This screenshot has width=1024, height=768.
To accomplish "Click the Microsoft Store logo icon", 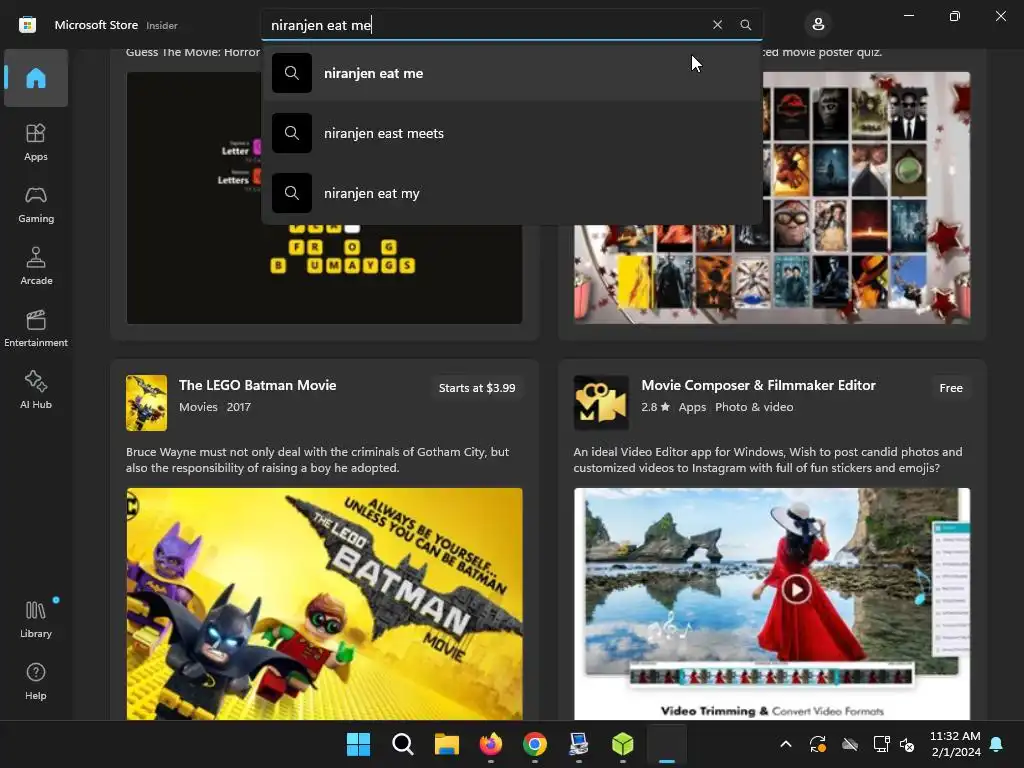I will click(27, 25).
